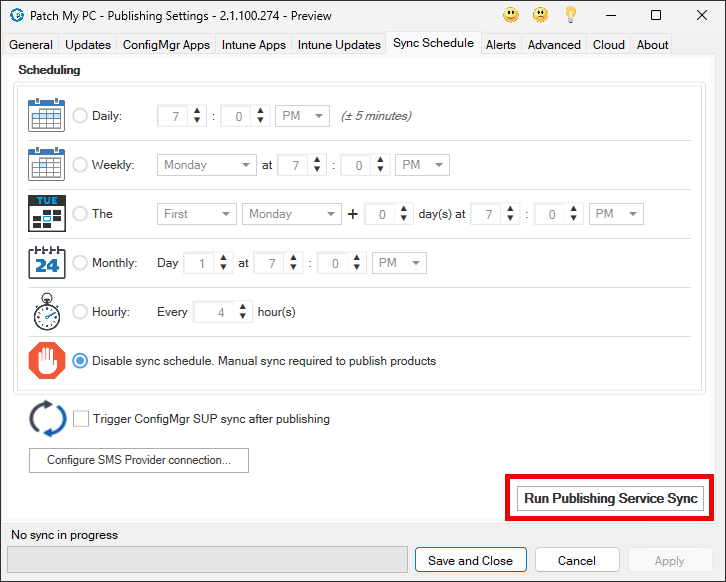Open the Weekly AM/PM dropdown
The height and width of the screenshot is (582, 726).
[422, 165]
